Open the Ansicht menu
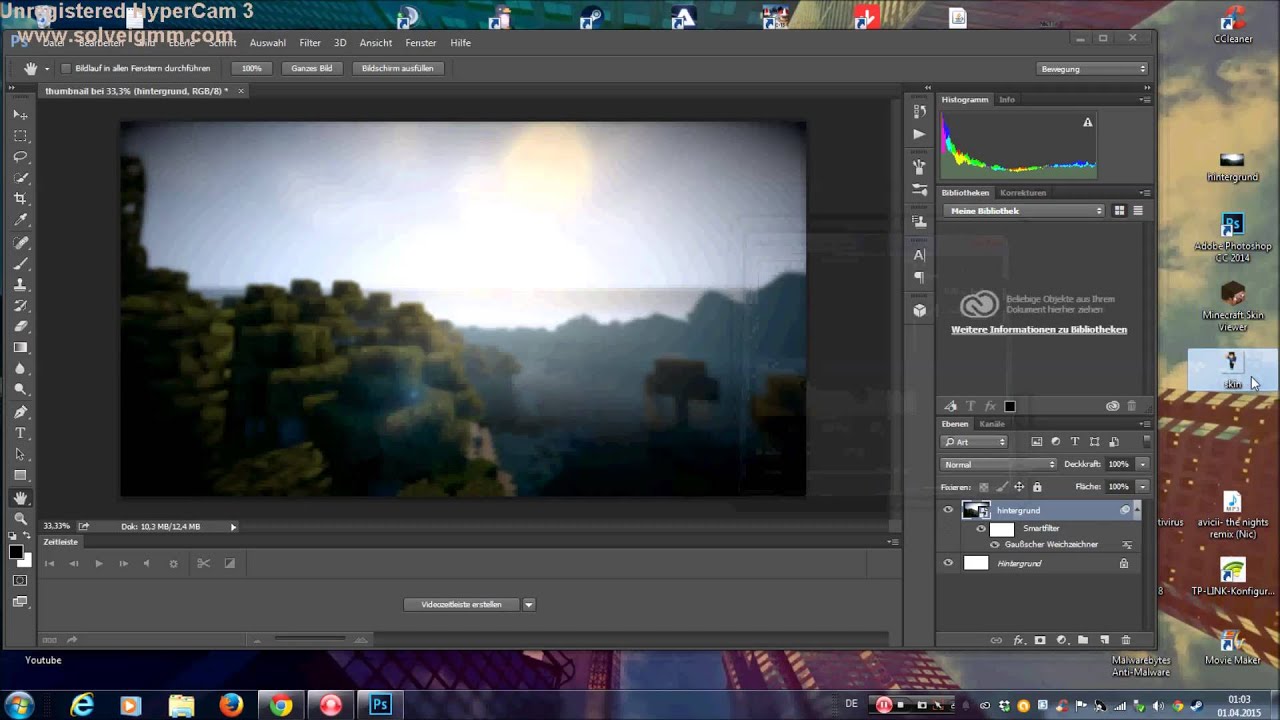This screenshot has width=1280, height=720. [376, 43]
